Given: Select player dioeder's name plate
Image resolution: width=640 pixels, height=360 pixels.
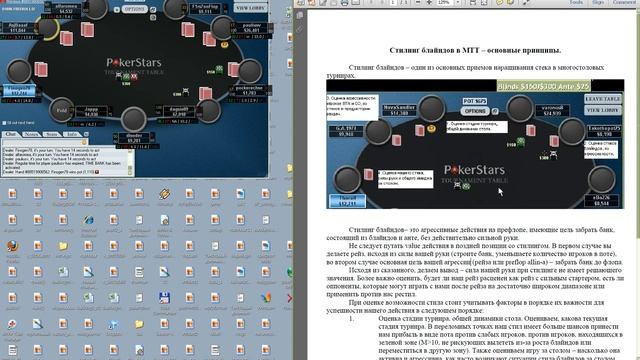Looking at the screenshot, I should click(134, 138).
